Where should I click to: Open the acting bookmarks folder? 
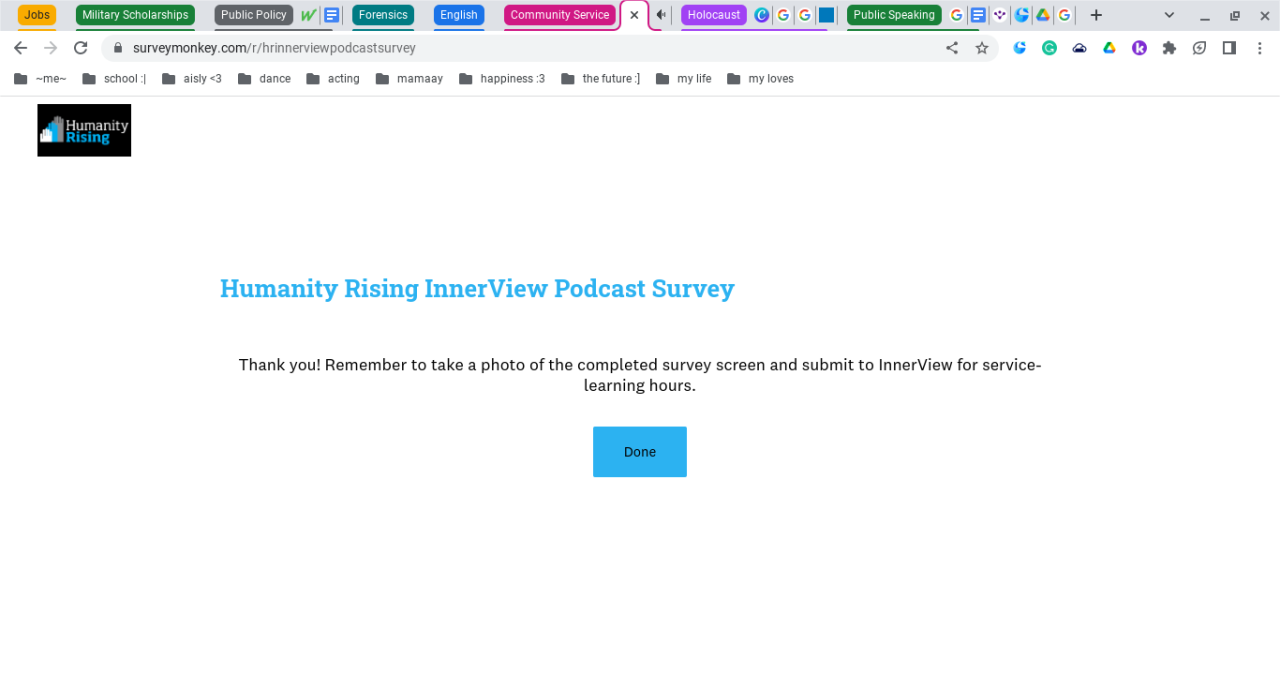tap(333, 79)
